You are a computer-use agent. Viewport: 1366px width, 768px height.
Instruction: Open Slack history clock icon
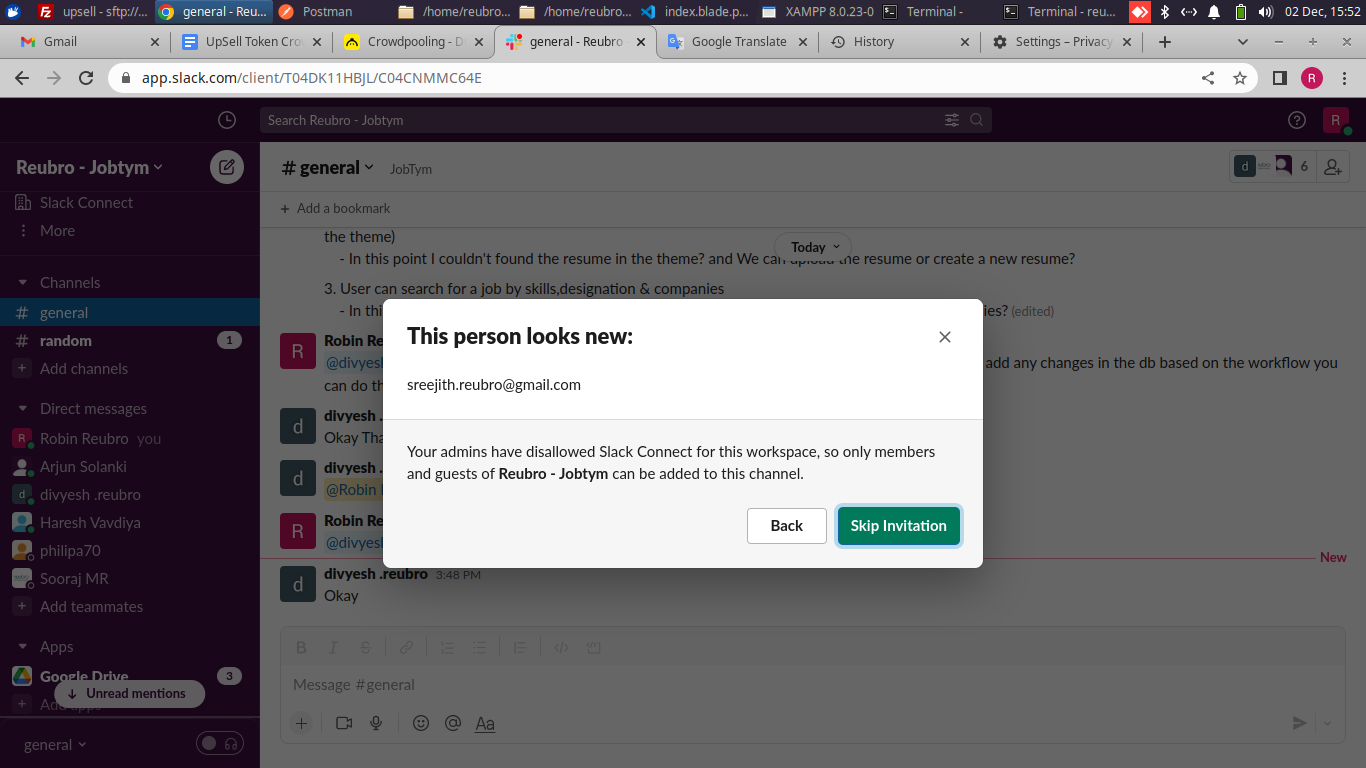[x=227, y=120]
